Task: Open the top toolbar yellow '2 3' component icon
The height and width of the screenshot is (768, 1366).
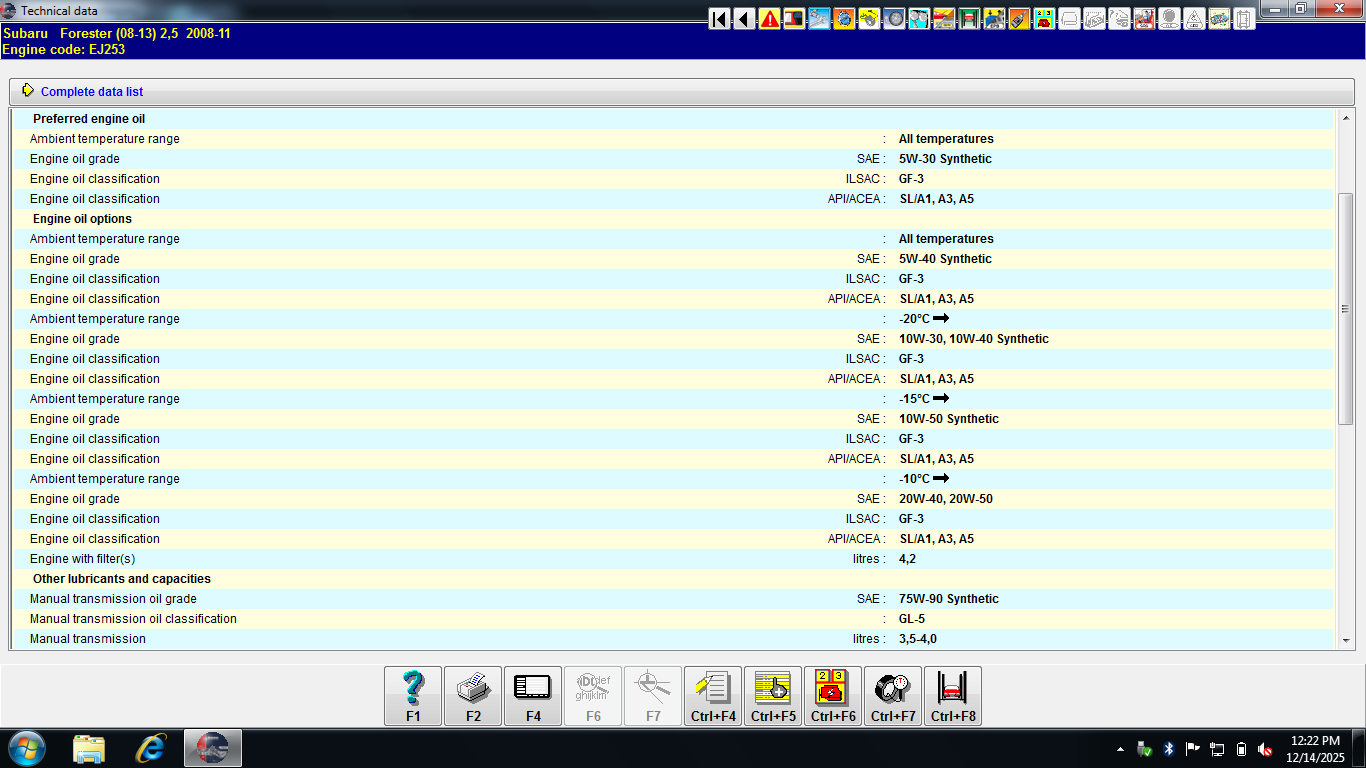Action: [x=1044, y=18]
